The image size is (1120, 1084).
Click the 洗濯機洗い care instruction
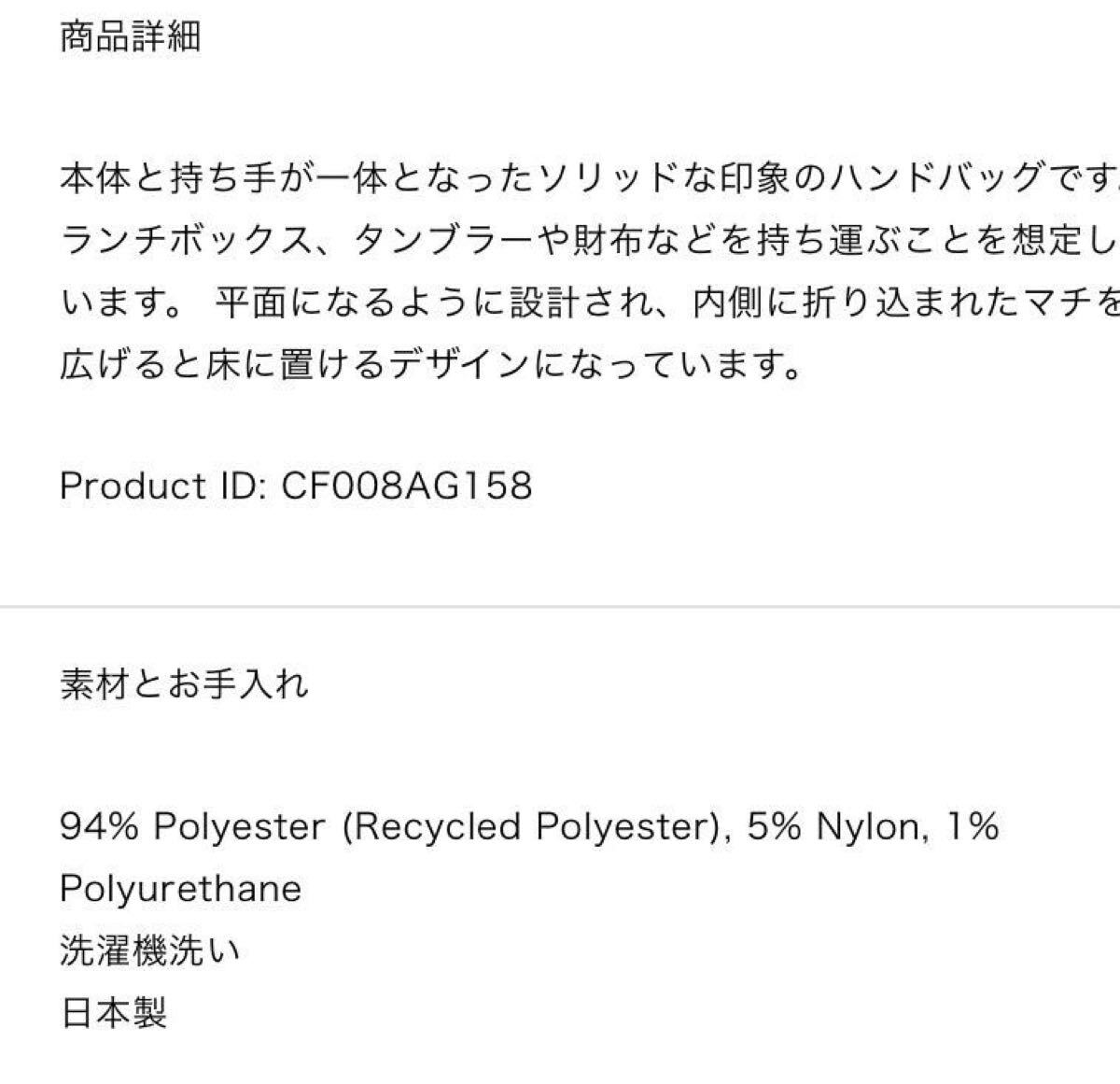coord(150,950)
